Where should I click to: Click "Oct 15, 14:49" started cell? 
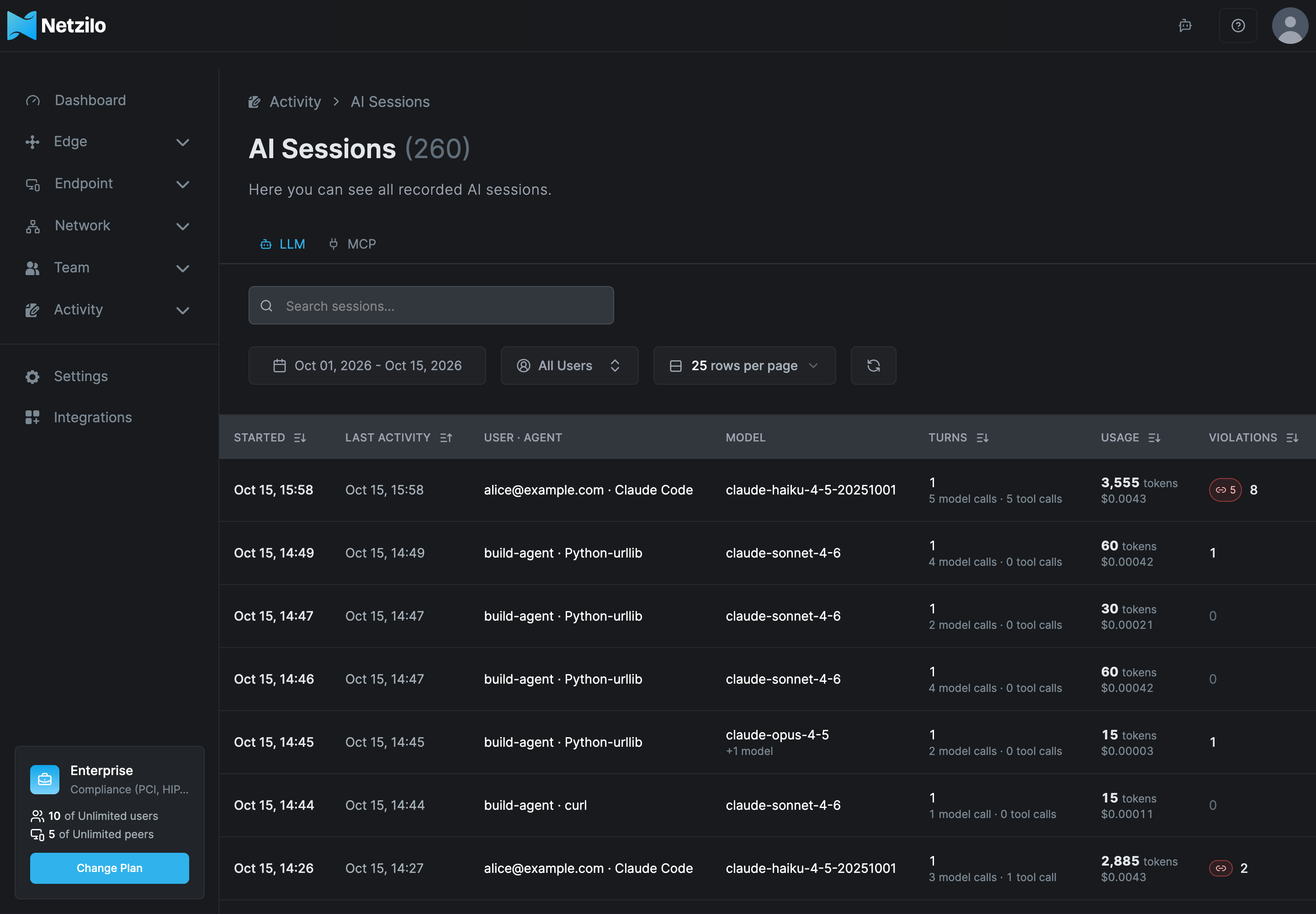coord(274,553)
